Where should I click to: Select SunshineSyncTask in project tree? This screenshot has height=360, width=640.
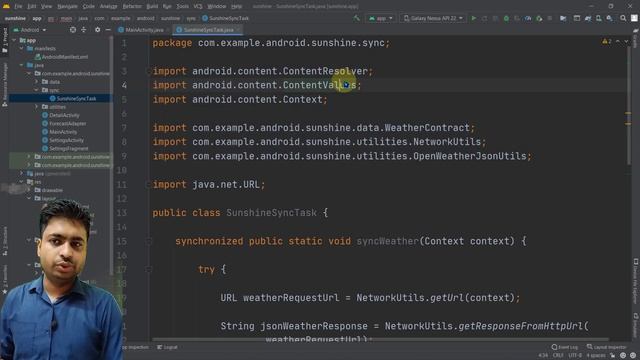click(76, 98)
